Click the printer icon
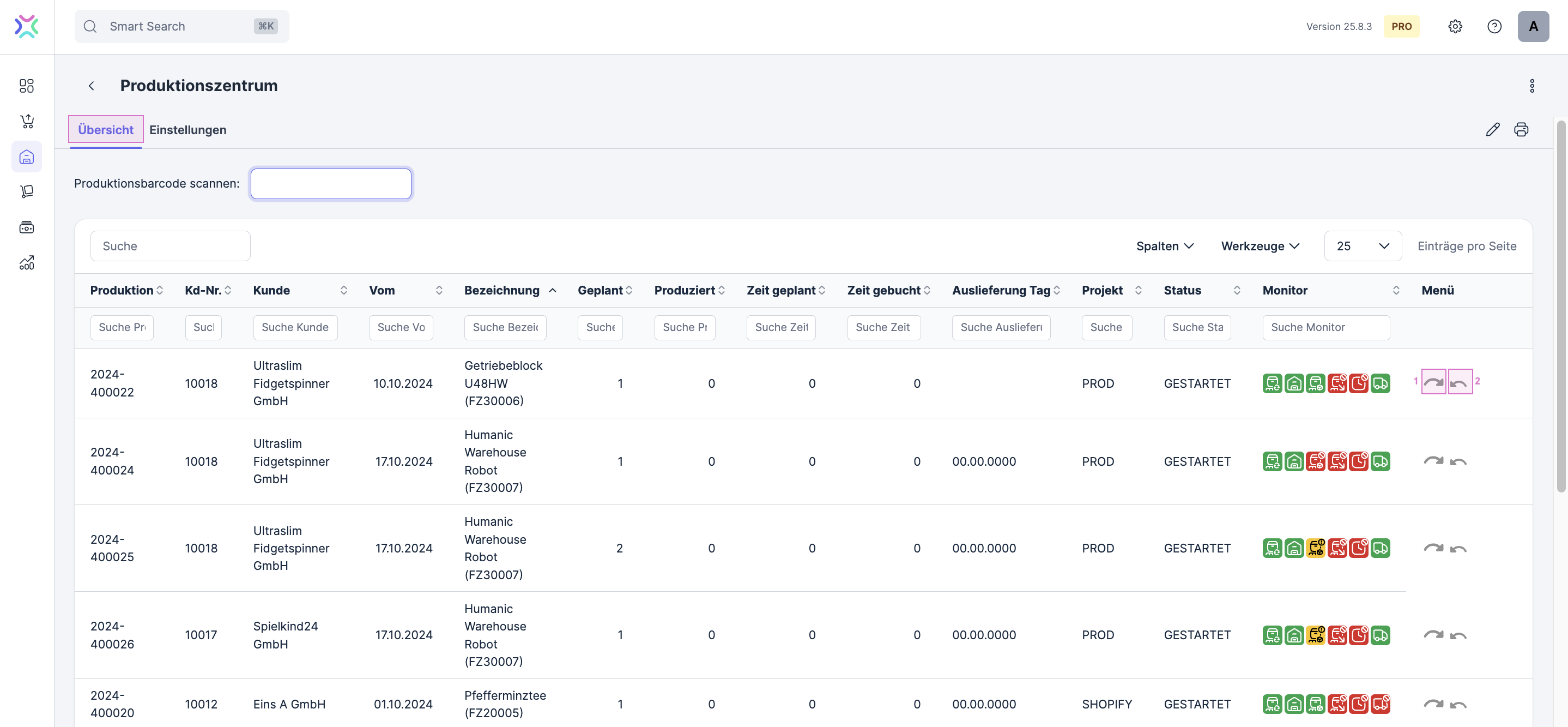Image resolution: width=1568 pixels, height=727 pixels. (x=1521, y=129)
